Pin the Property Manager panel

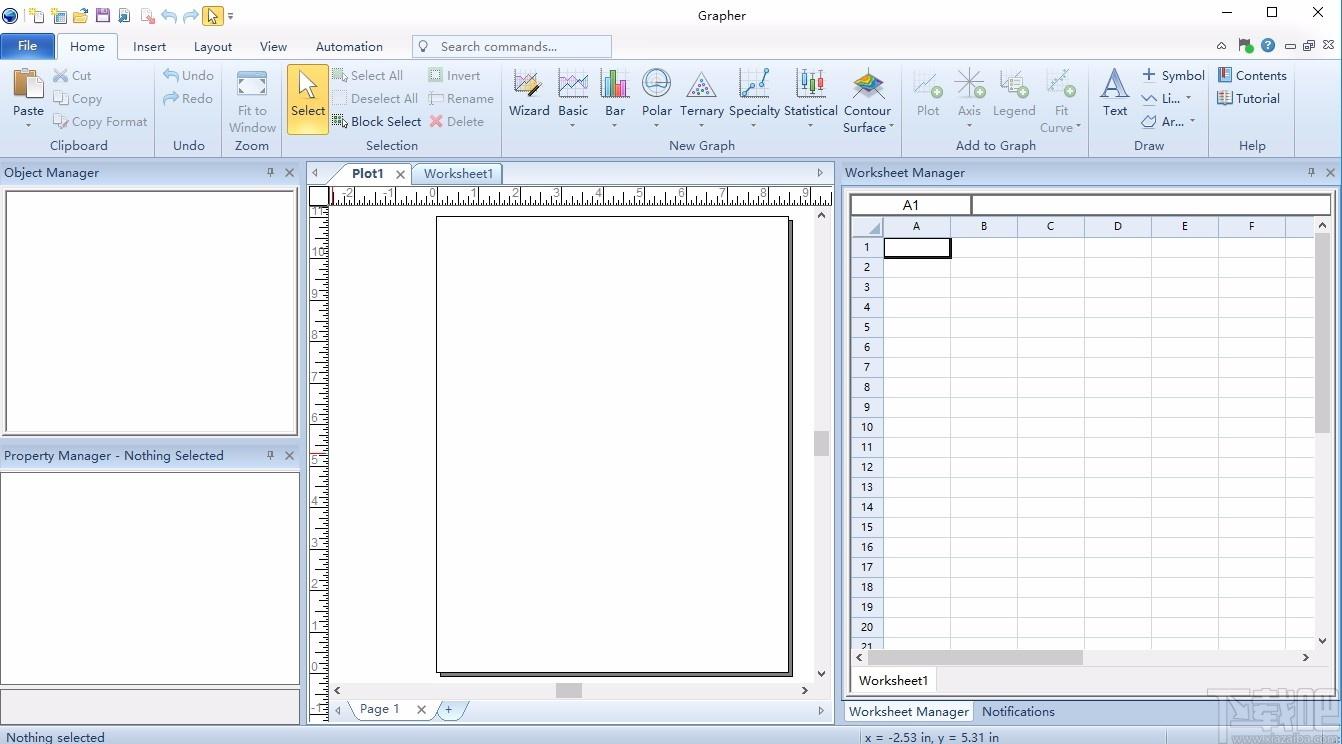(x=270, y=456)
